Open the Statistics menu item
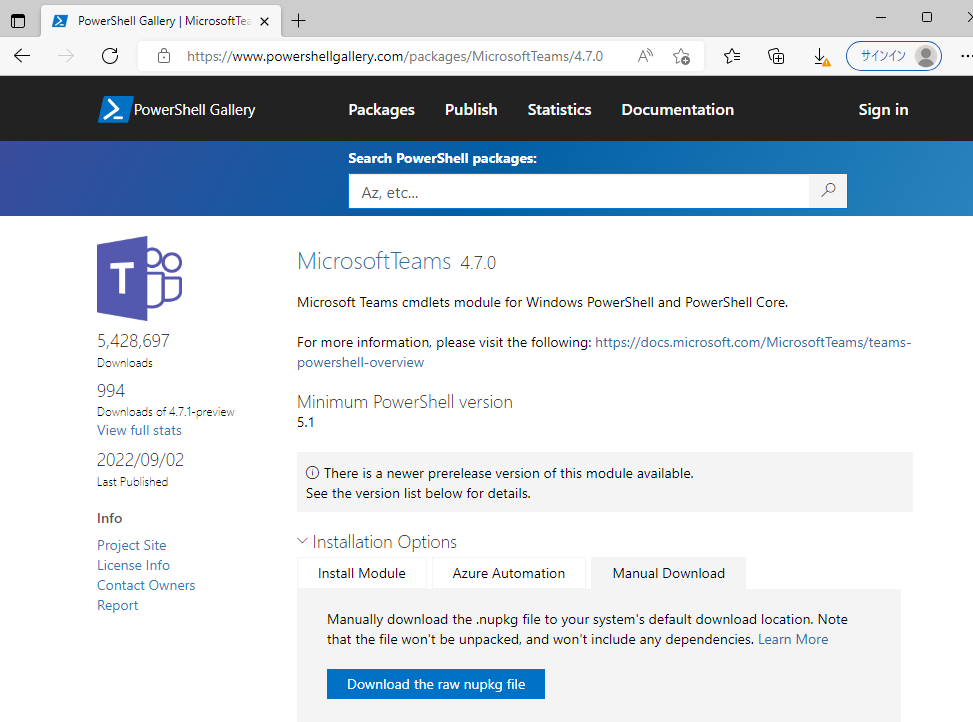 [559, 109]
